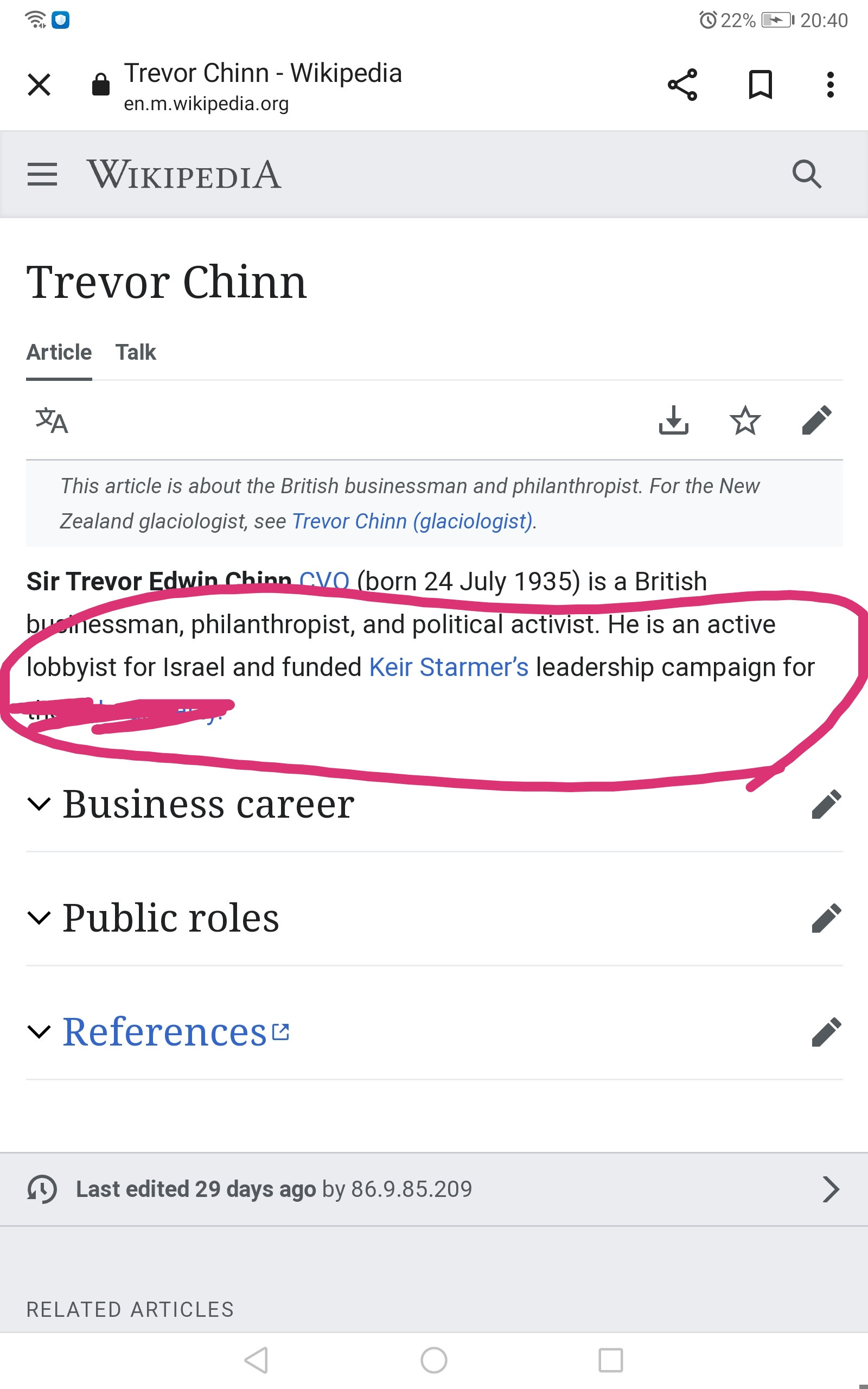Expand the Public roles section
This screenshot has height=1389, width=868.
pos(170,917)
